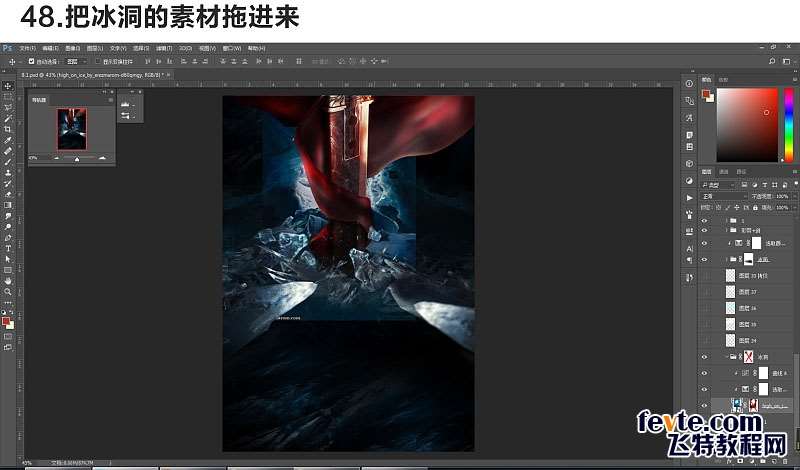Select the Eyedropper tool
Screen dimensions: 800x470
coord(8,140)
